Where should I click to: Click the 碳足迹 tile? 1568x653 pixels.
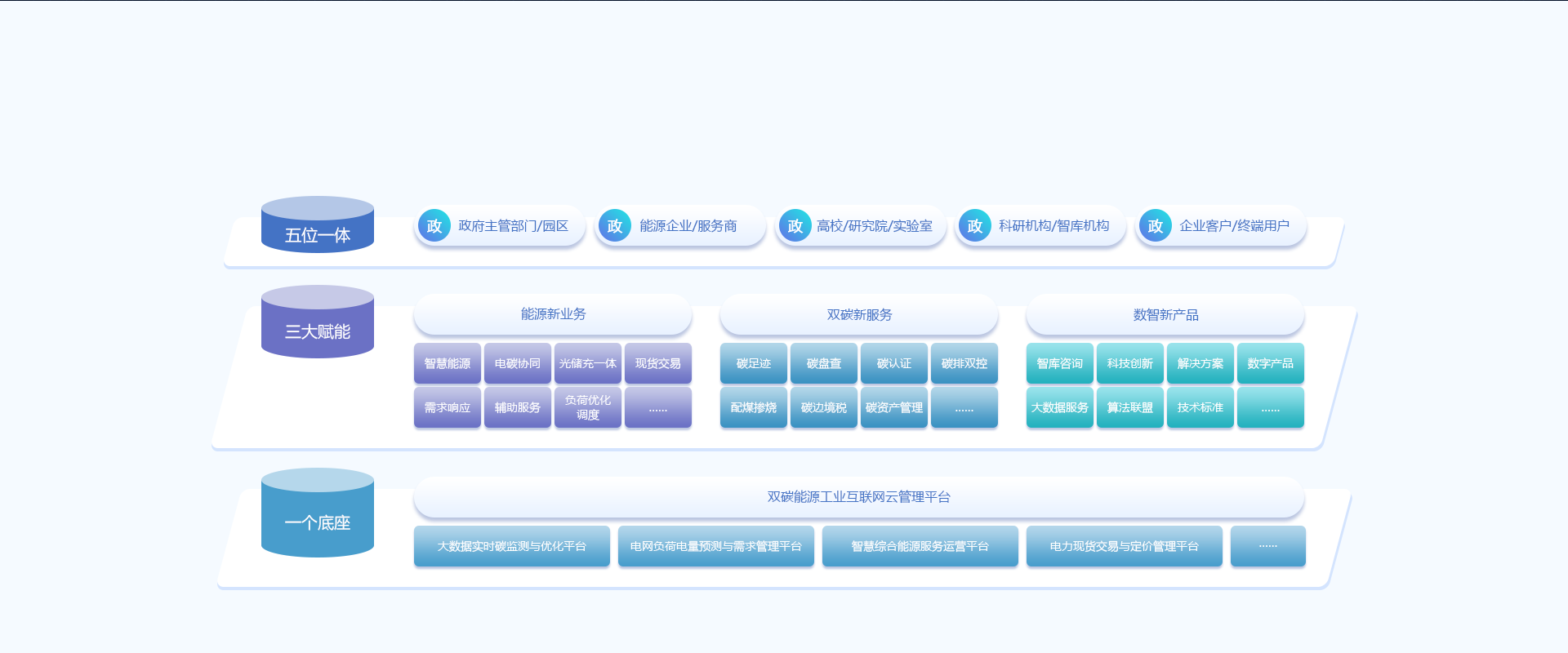coord(754,363)
